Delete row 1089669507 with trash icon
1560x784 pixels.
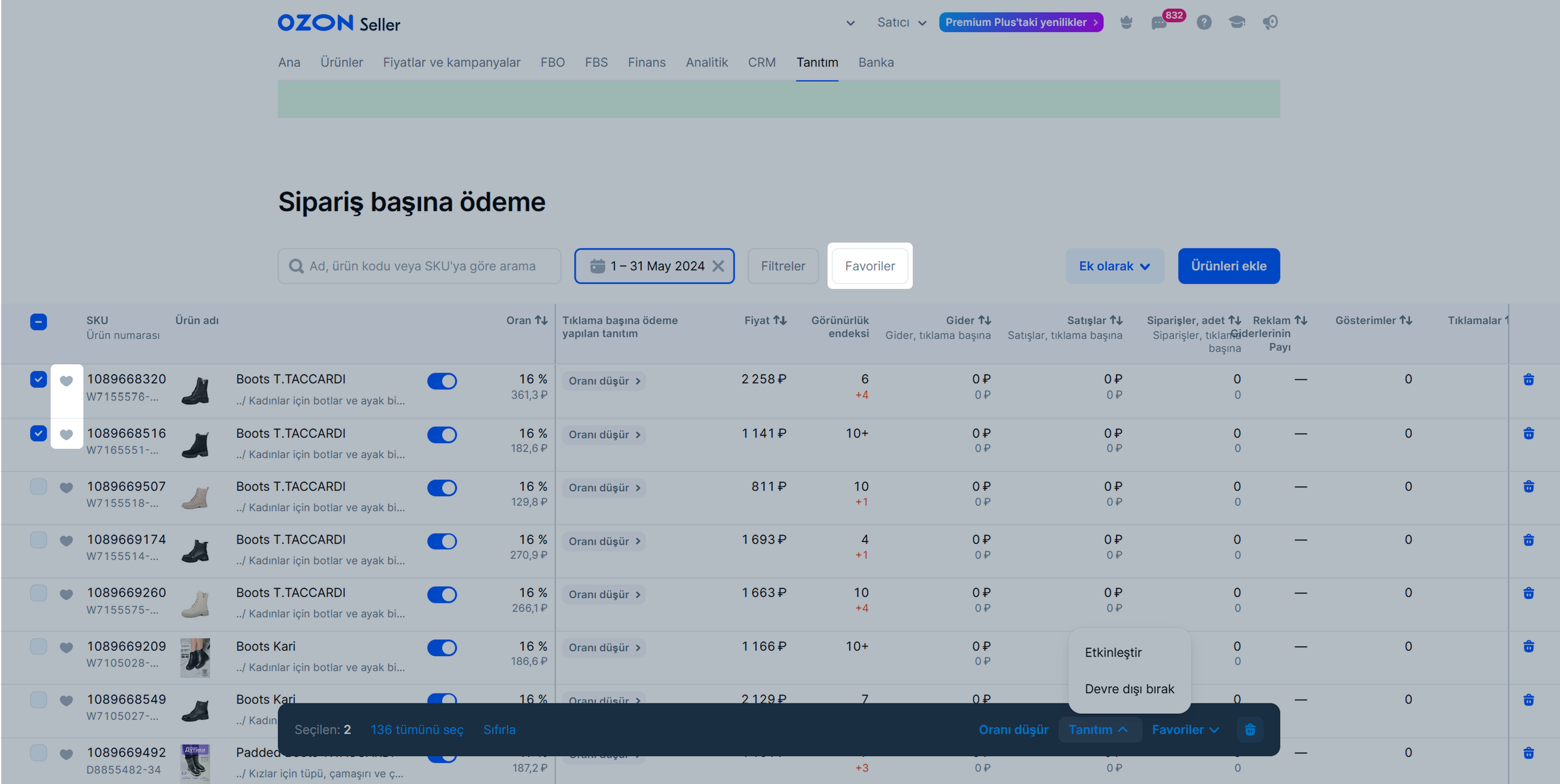coord(1529,487)
